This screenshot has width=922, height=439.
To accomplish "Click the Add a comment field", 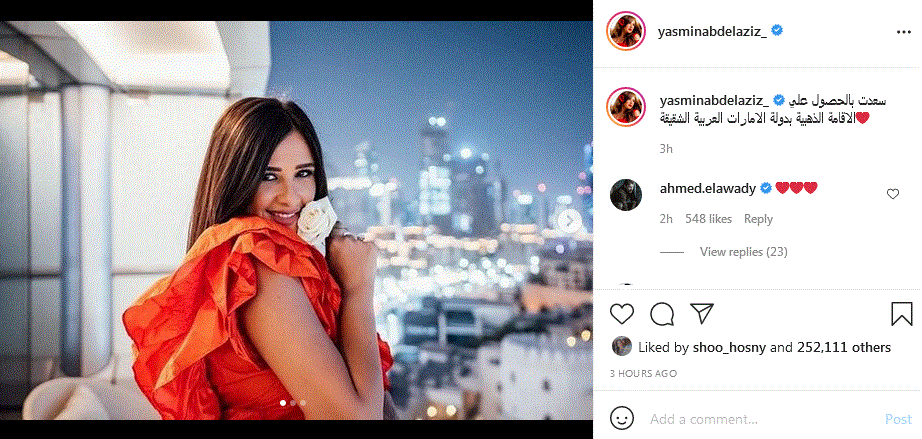I will (x=761, y=420).
